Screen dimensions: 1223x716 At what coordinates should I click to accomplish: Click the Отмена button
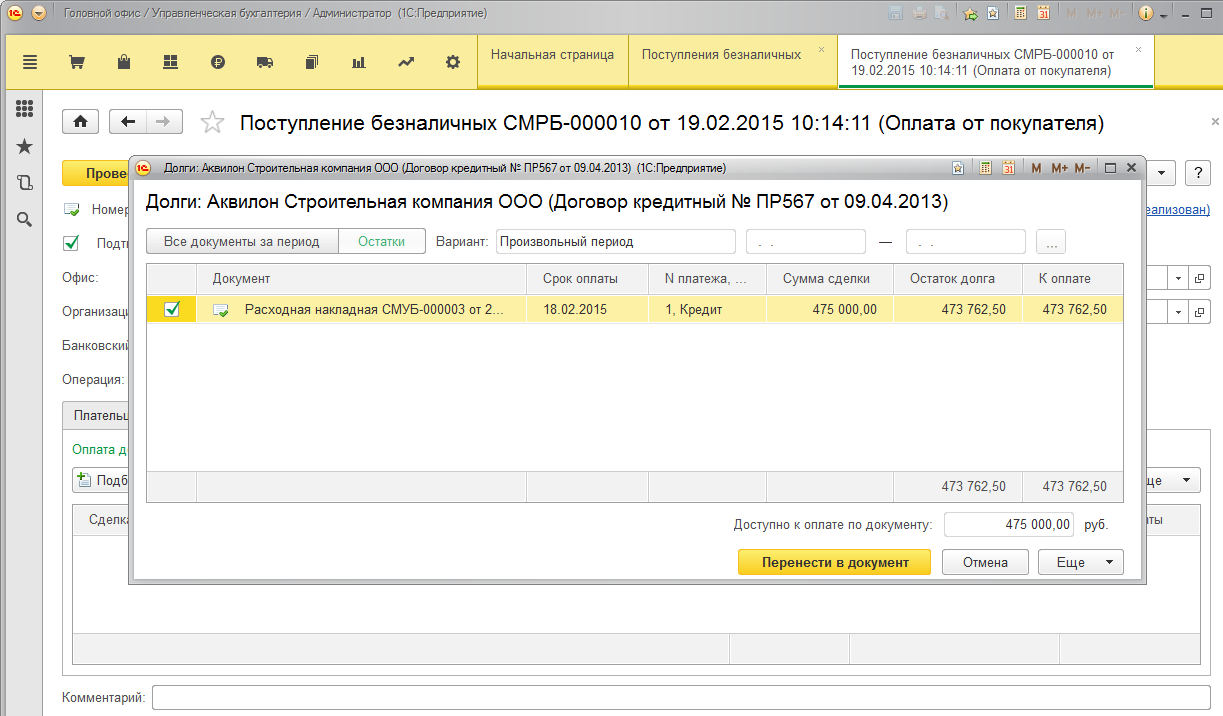click(x=985, y=562)
